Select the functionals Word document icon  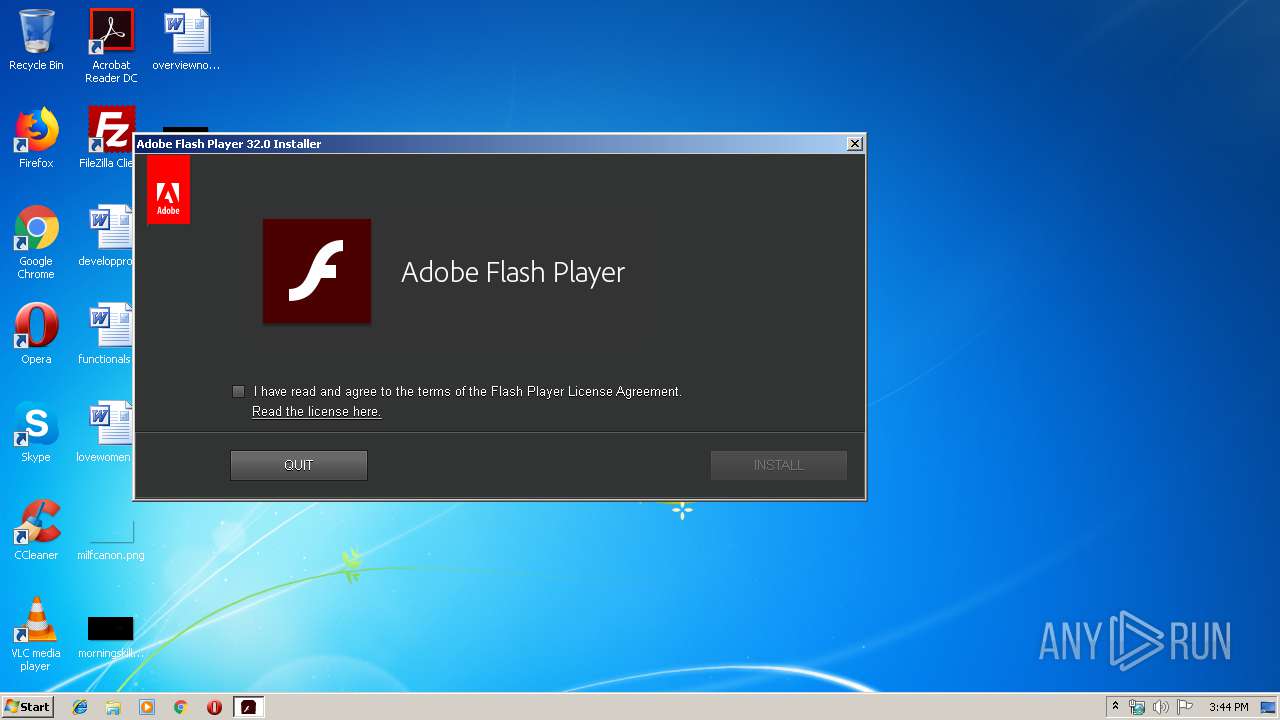[x=106, y=334]
